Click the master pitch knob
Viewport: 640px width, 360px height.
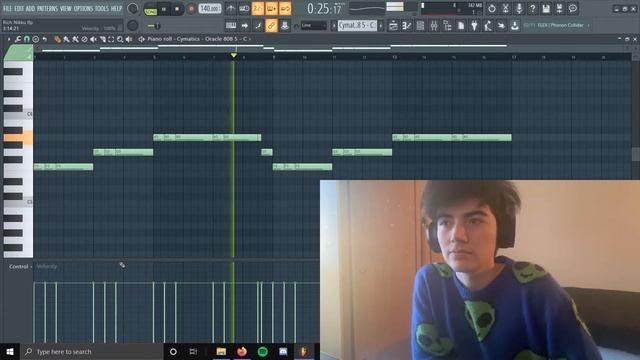[x=133, y=26]
